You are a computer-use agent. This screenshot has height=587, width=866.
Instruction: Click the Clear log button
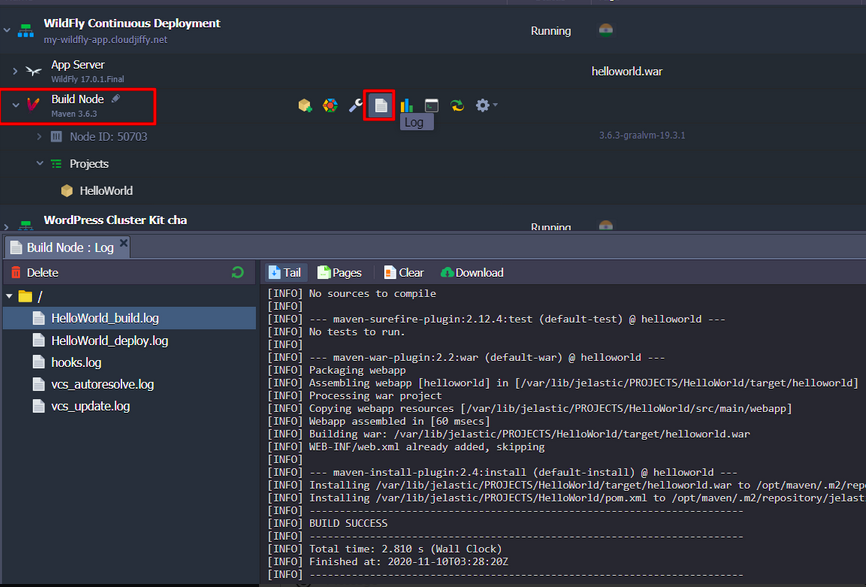pos(403,272)
